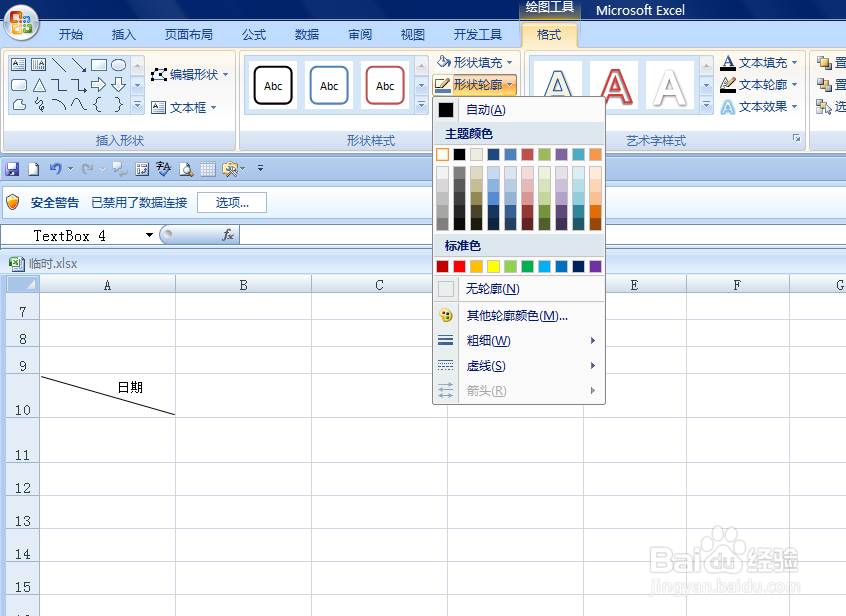Image resolution: width=846 pixels, height=616 pixels.
Task: Choose 无轮廓(N) option
Action: 519,289
